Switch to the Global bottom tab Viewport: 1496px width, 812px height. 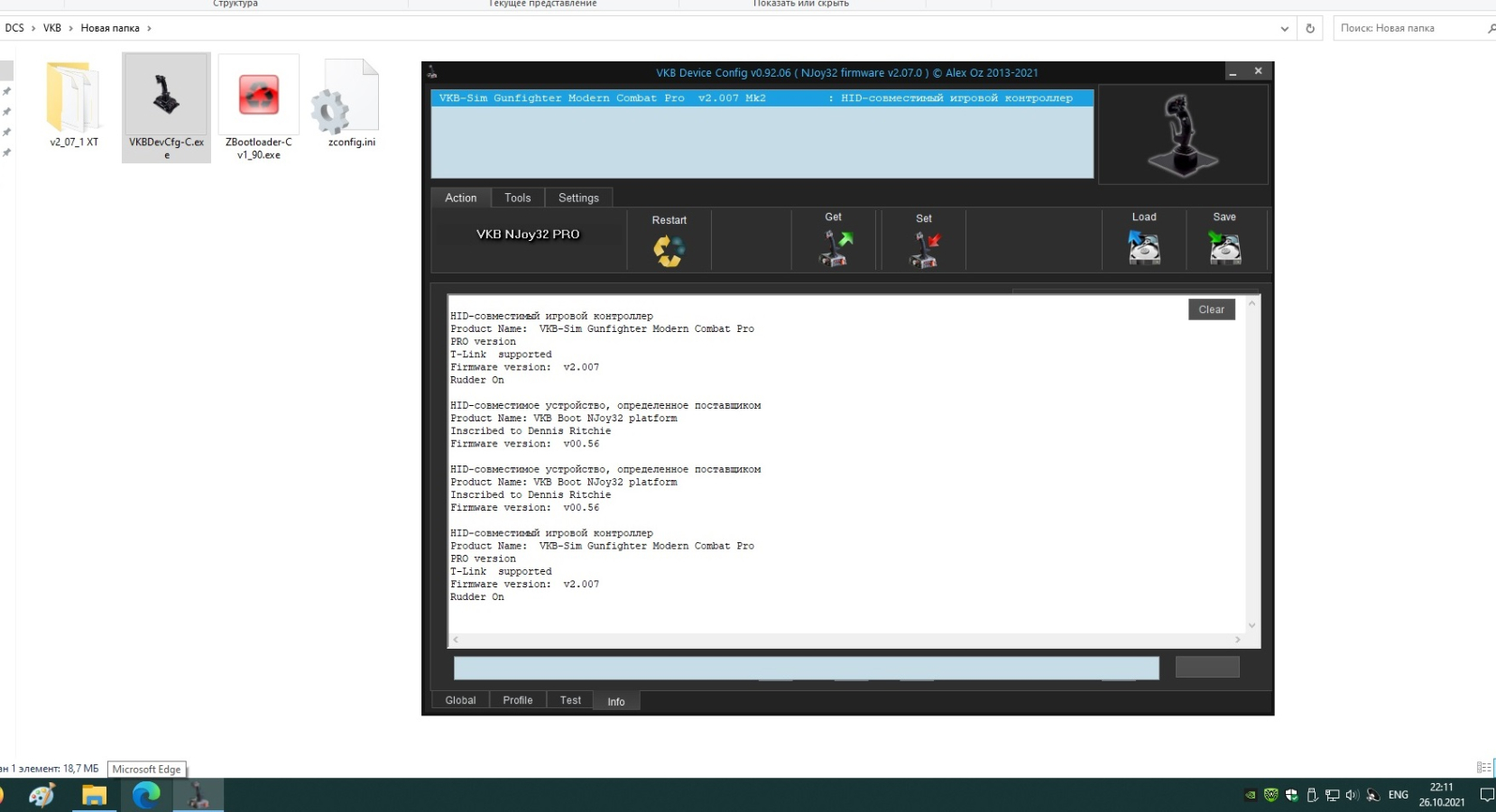click(x=460, y=700)
